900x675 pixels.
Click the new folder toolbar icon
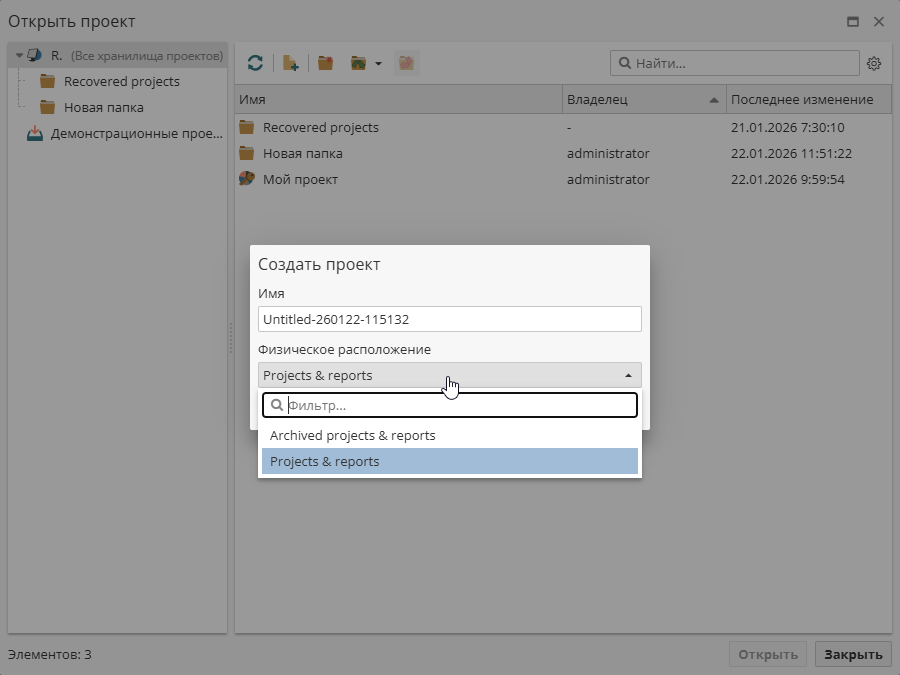pyautogui.click(x=325, y=63)
